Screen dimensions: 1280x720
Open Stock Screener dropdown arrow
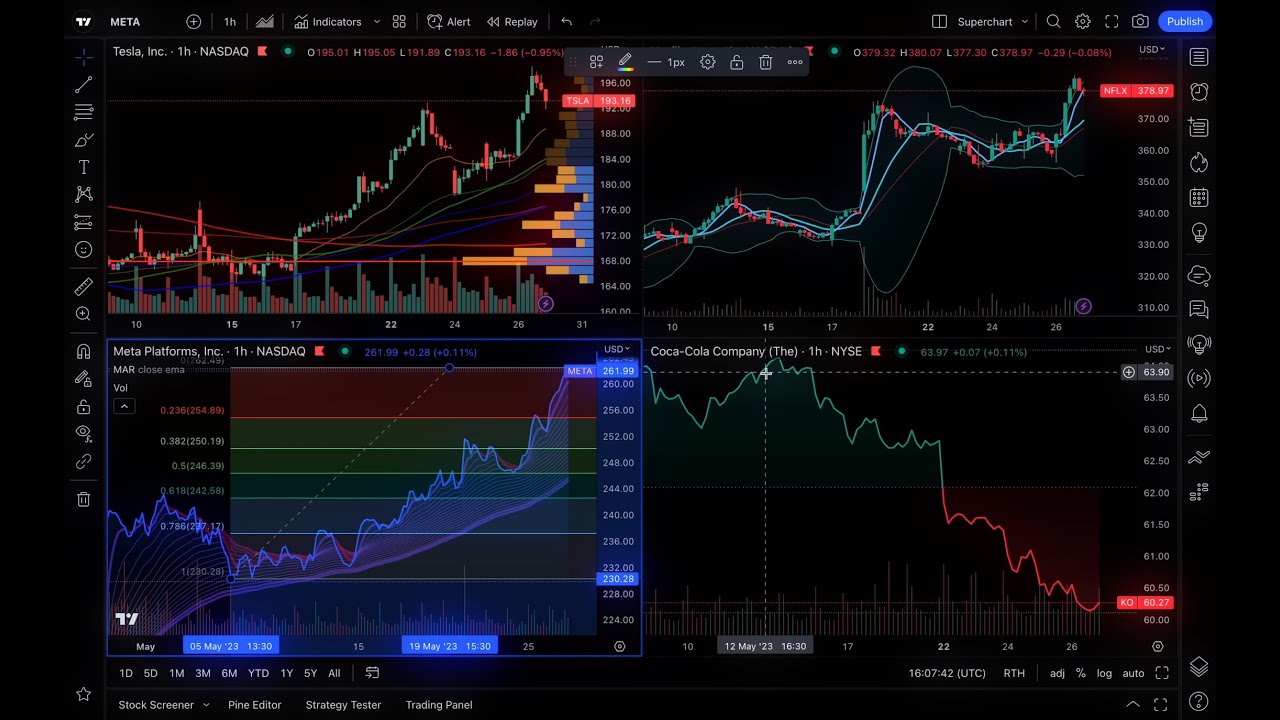[206, 705]
